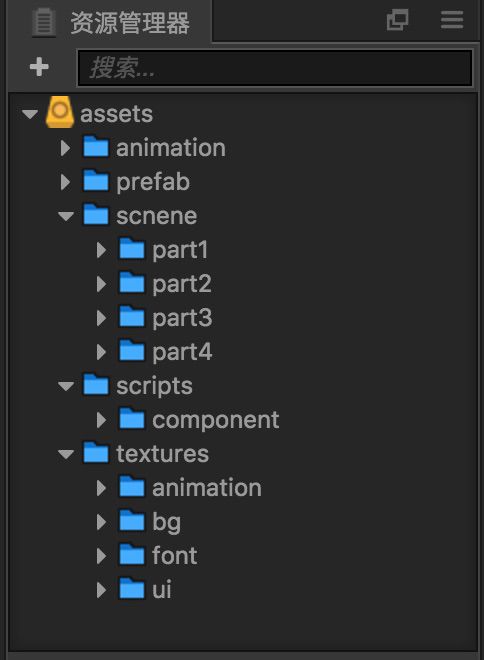This screenshot has height=660, width=484.
Task: Expand the top-level animation folder arrow
Action: click(x=65, y=148)
